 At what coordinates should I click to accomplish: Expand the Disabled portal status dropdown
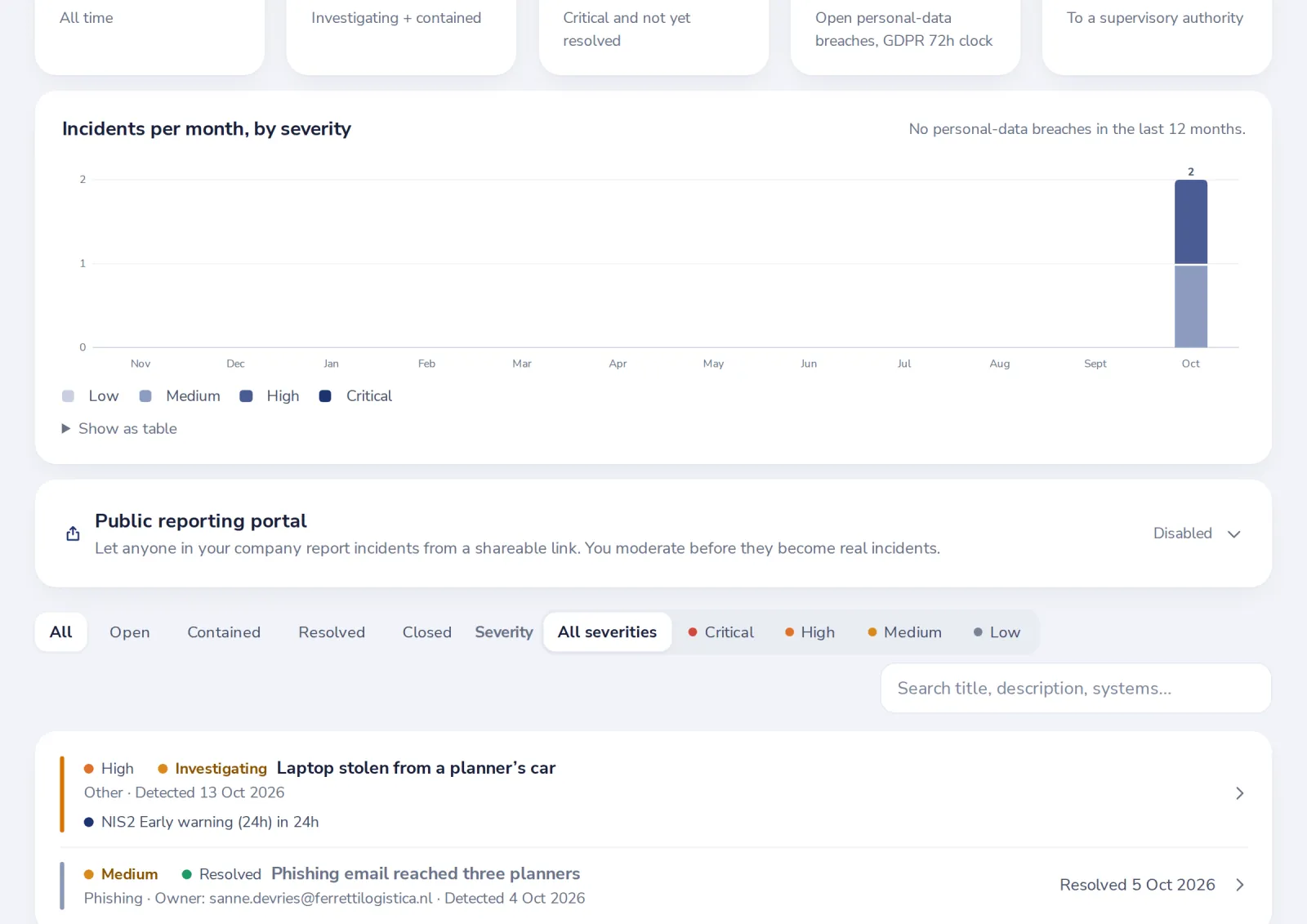1198,533
